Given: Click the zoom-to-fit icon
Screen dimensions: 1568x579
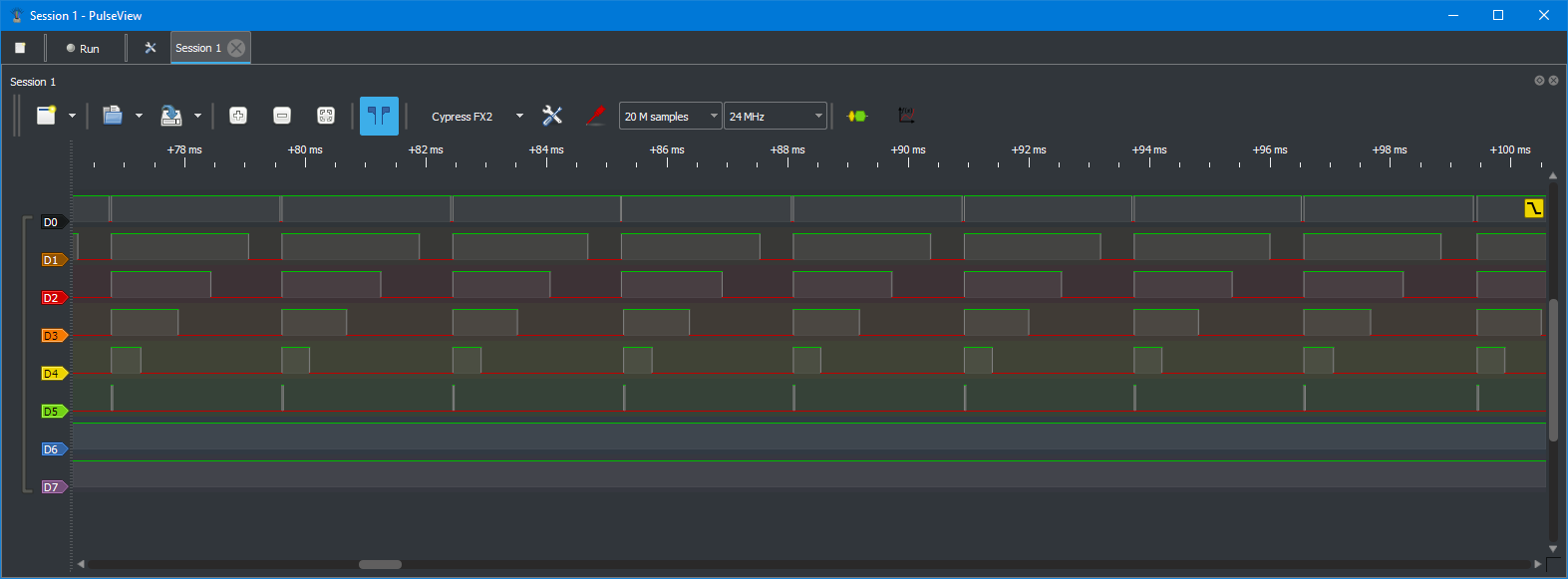Looking at the screenshot, I should pyautogui.click(x=326, y=116).
